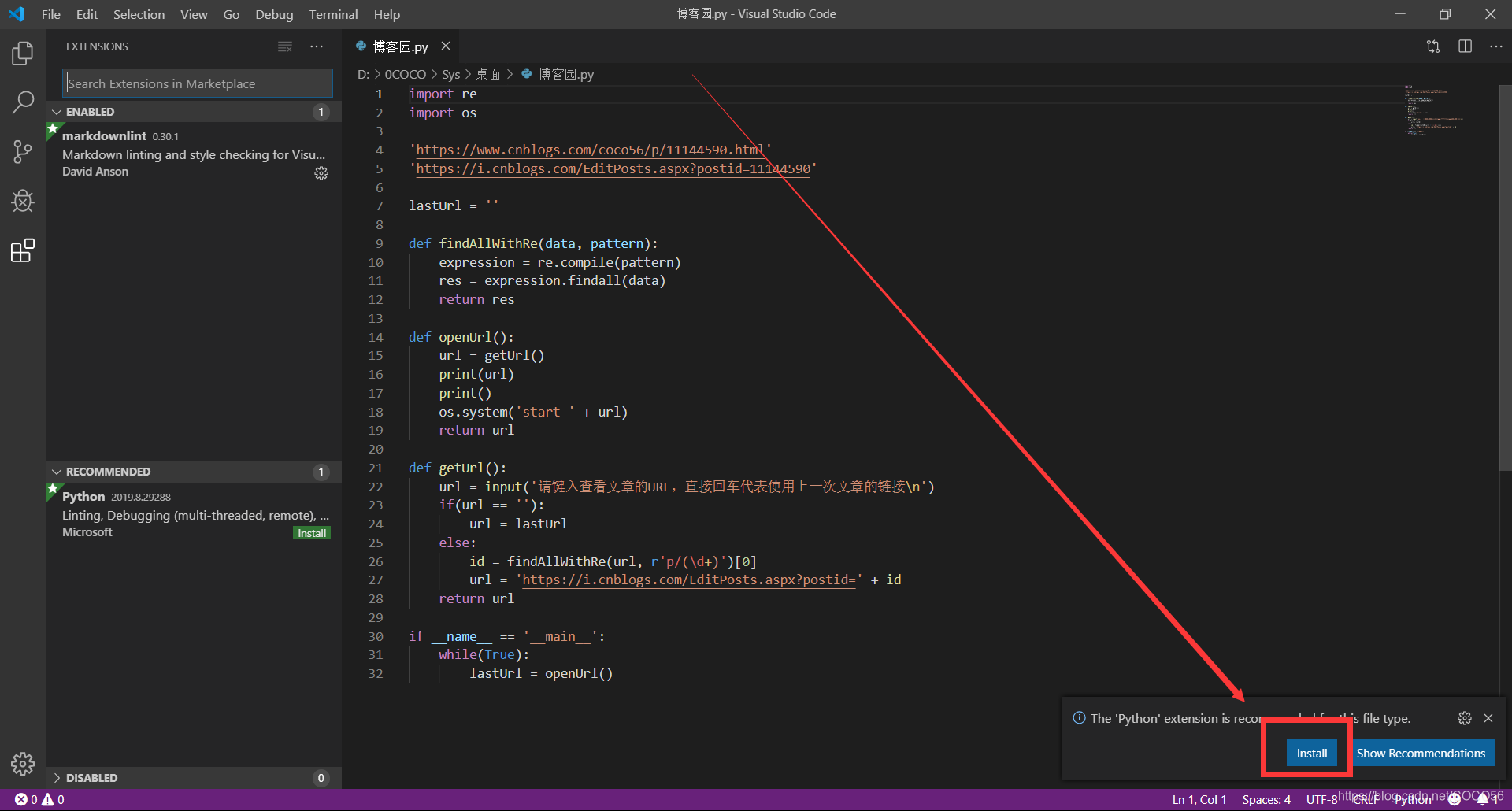Open the Manage gear in activity bar
The width and height of the screenshot is (1512, 811).
tap(22, 763)
